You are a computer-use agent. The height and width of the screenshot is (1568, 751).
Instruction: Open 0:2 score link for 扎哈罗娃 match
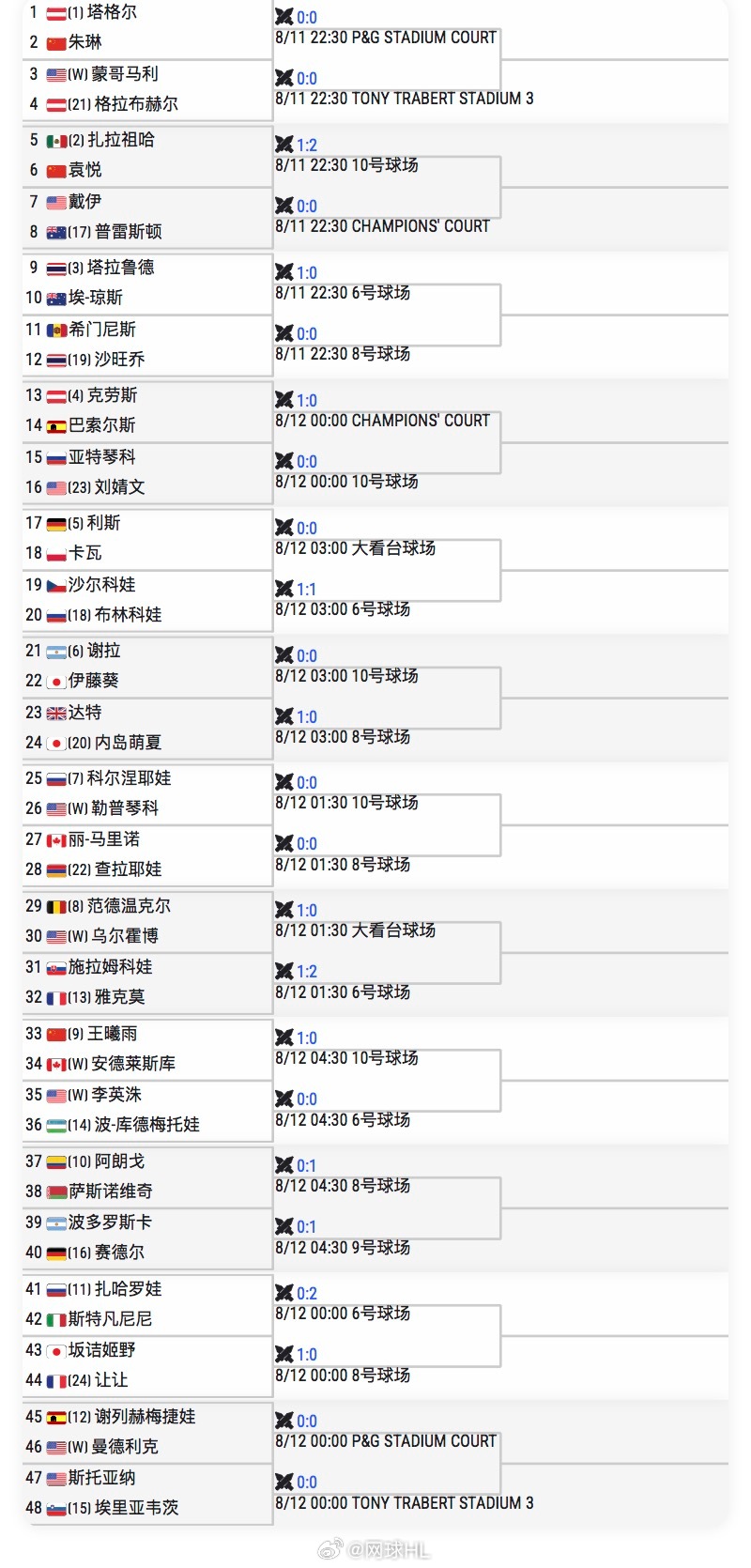pos(307,1294)
